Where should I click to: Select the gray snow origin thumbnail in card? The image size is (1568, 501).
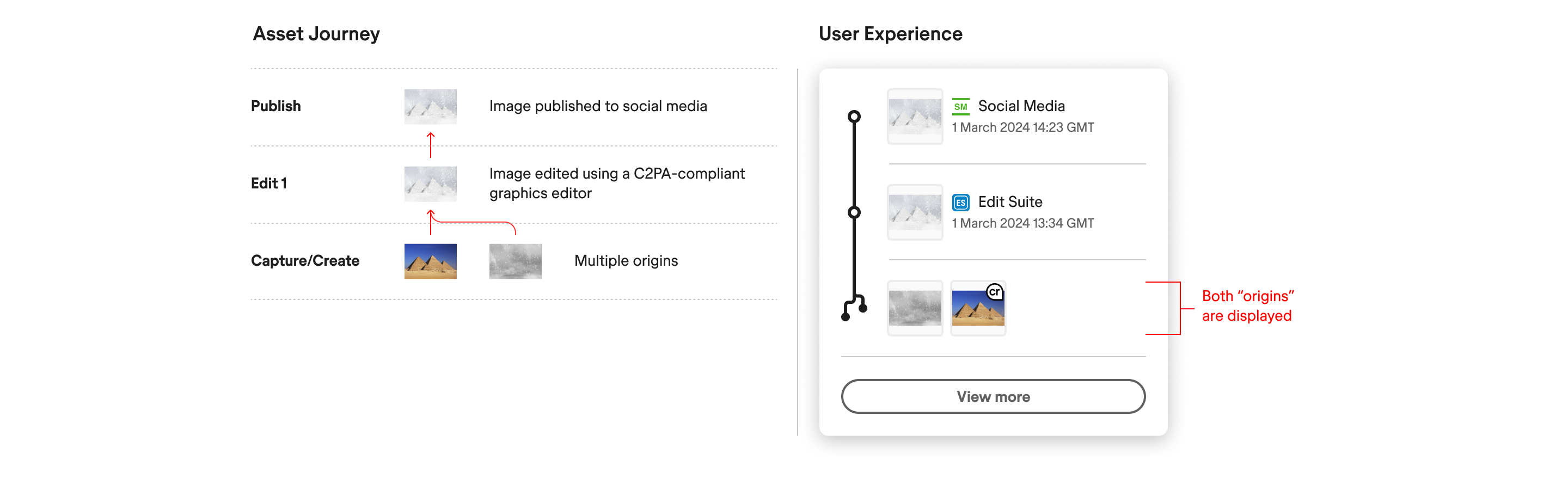click(x=914, y=308)
